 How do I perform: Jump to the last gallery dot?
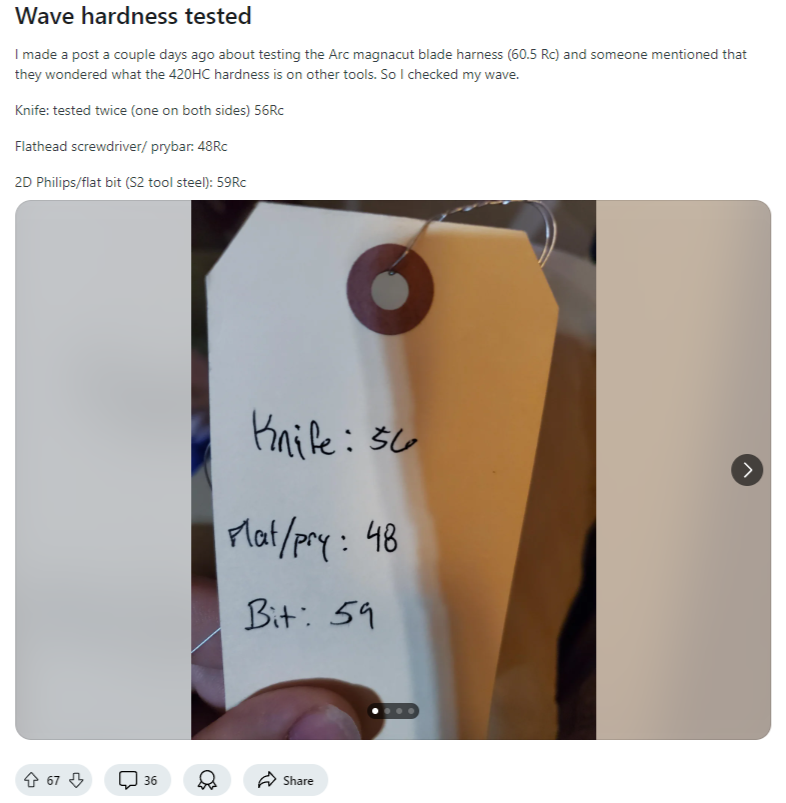411,711
